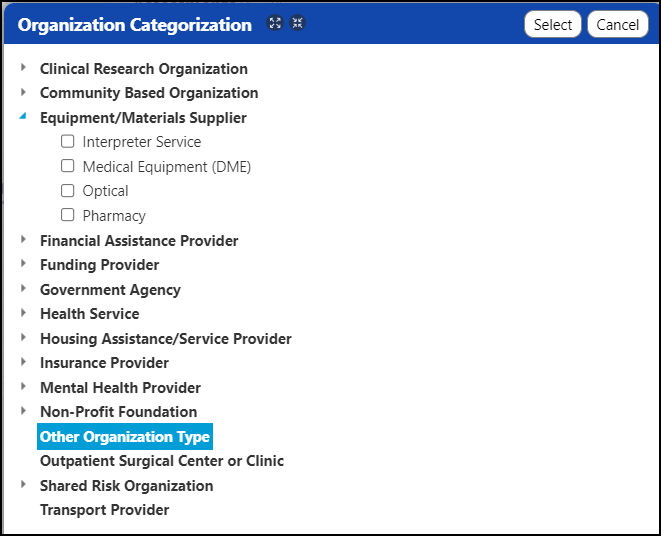Expand the Community Based Organization arrow

[23, 92]
